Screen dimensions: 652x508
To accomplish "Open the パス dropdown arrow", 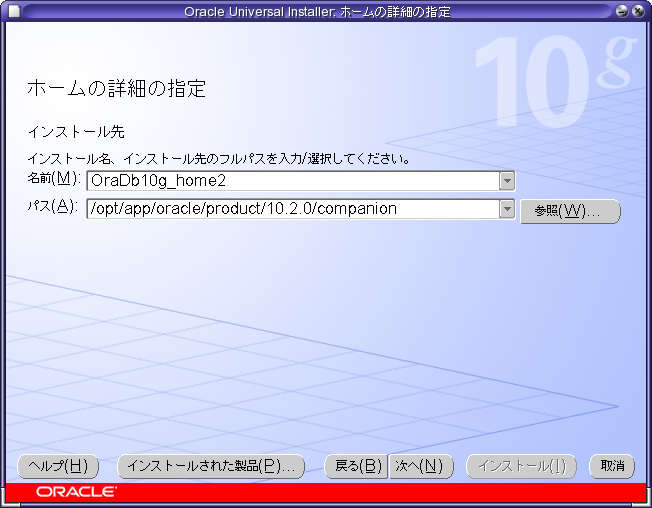I will click(507, 209).
